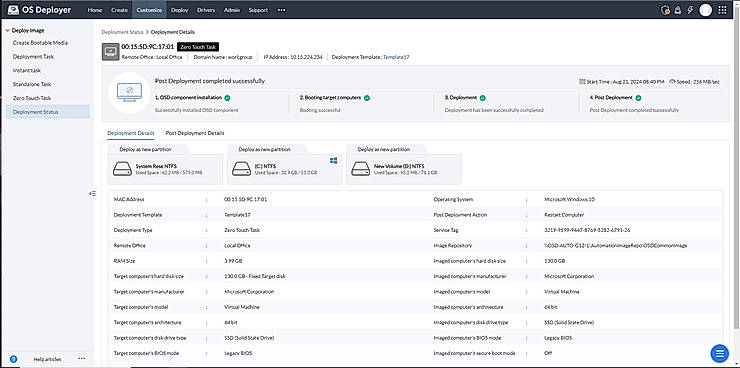The image size is (740, 368).
Task: Collapse sidebar using the hamburger arrow icon
Action: (92, 193)
